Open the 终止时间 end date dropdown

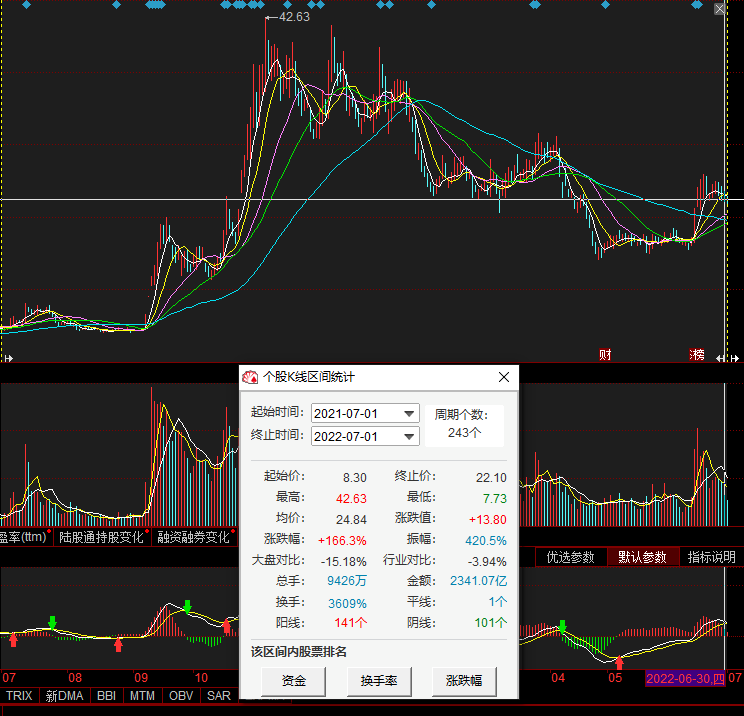click(x=408, y=437)
